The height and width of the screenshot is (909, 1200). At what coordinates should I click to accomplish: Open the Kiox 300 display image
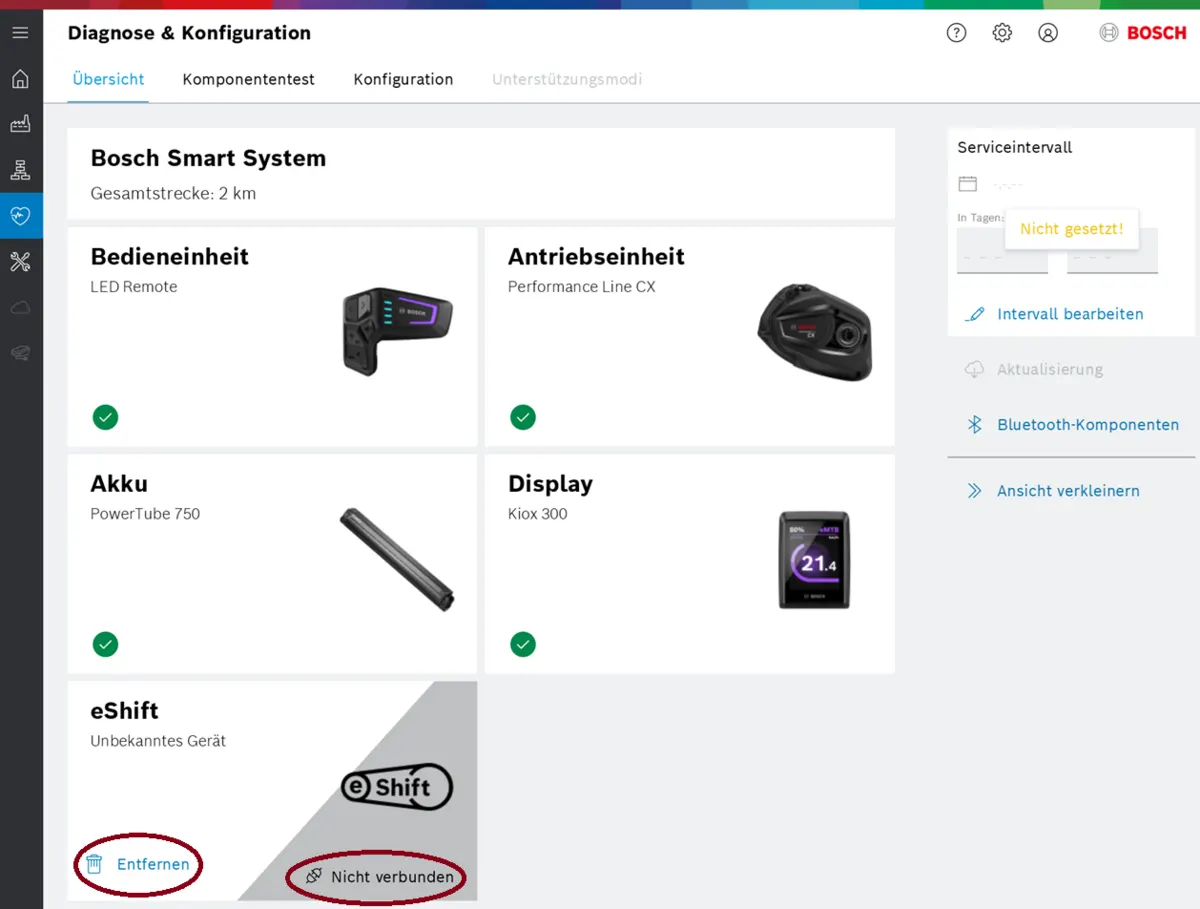(815, 559)
